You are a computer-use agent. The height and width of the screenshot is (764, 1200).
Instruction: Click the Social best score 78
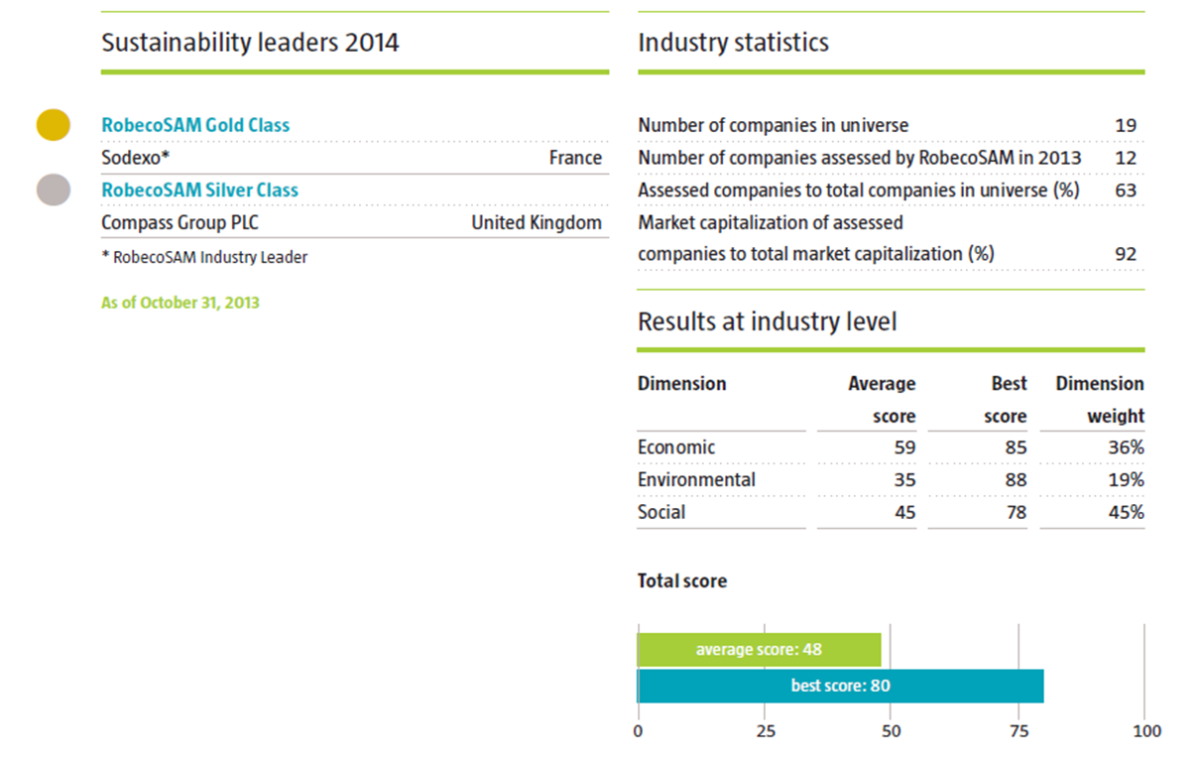1016,512
